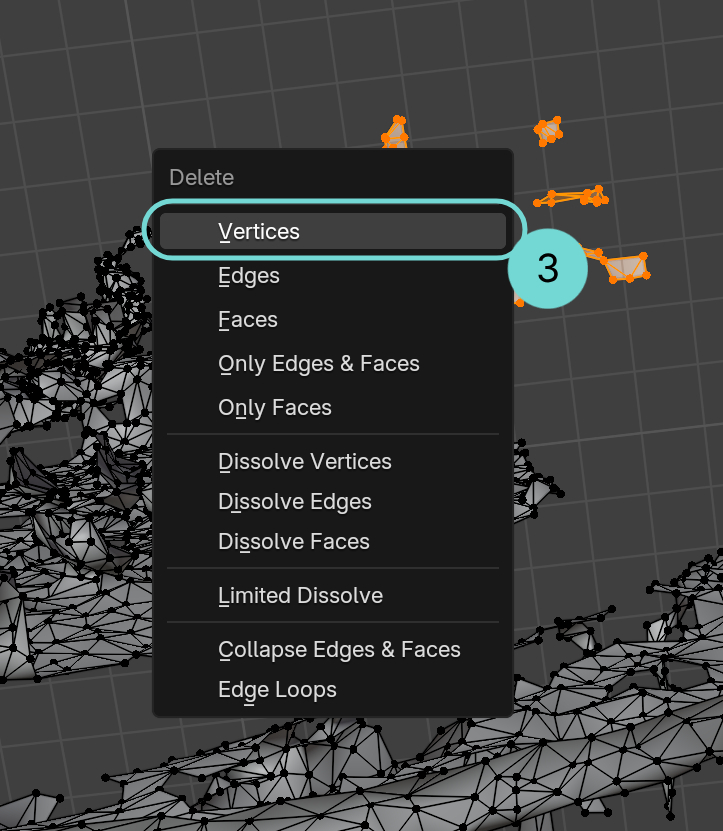Click the gray mesh strip below the menu
The height and width of the screenshot is (831, 723).
[400, 770]
